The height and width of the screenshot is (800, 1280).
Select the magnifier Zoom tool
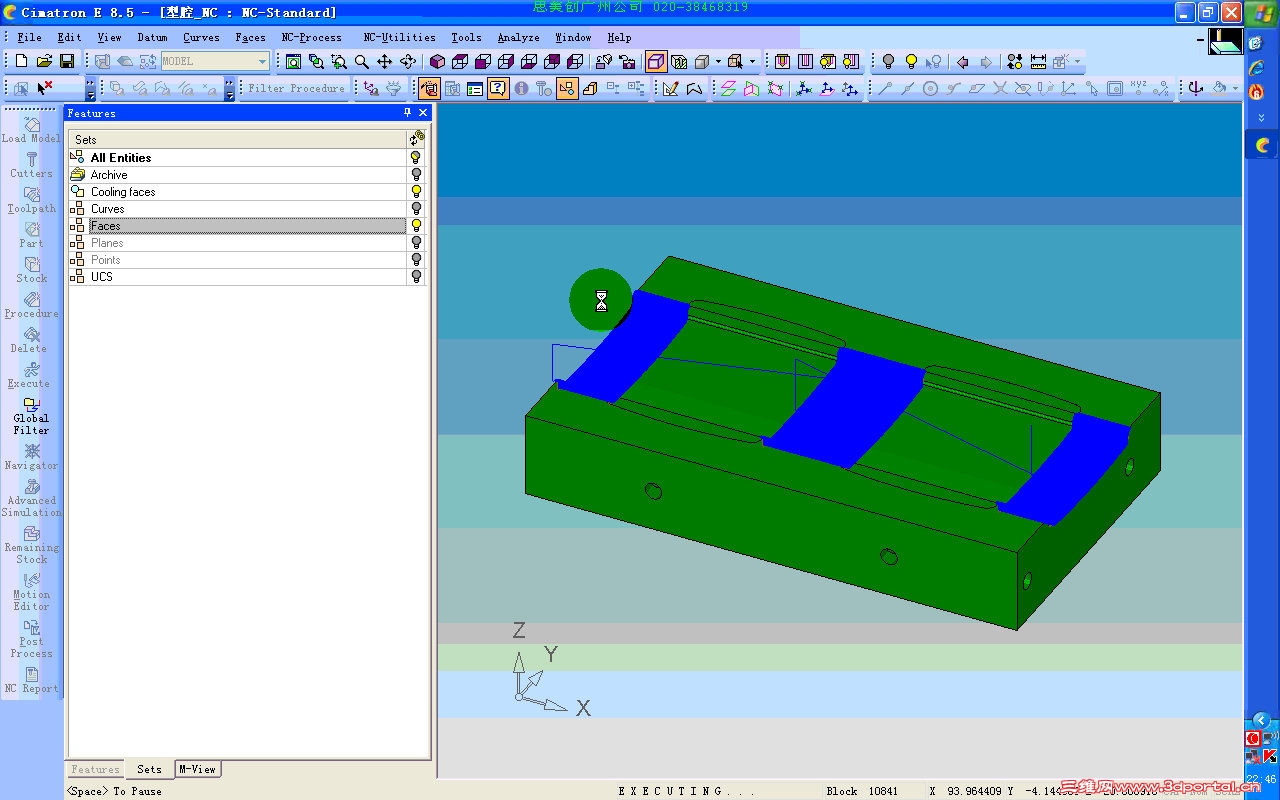coord(362,61)
